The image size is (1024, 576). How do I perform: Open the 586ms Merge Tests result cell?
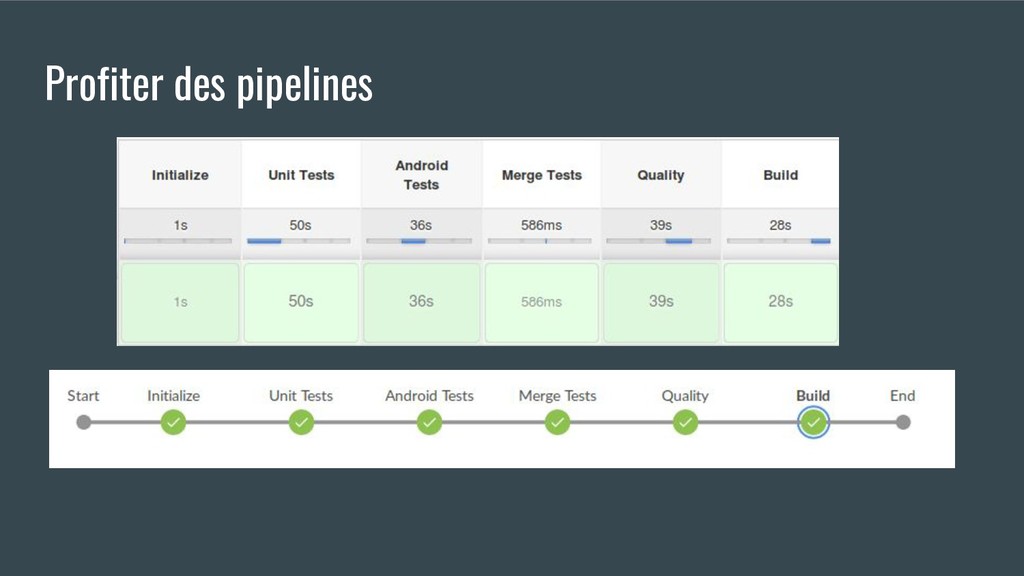[x=541, y=302]
